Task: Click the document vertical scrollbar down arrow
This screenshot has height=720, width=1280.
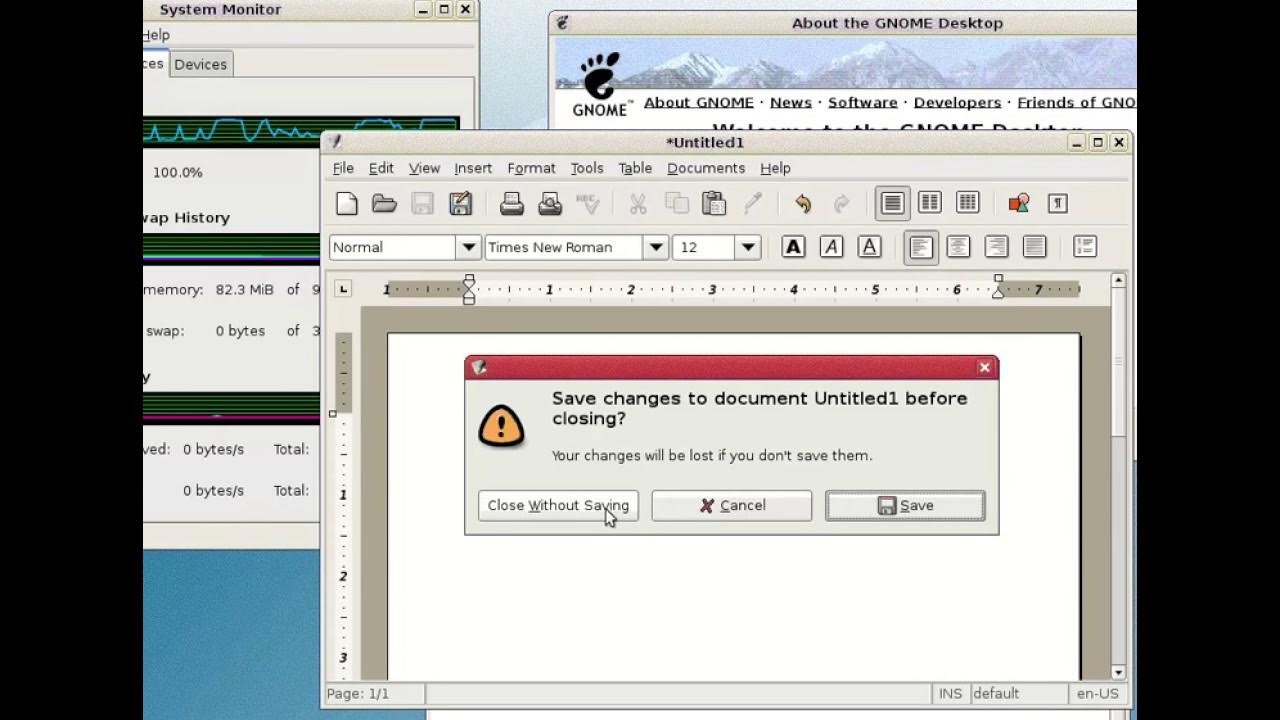Action: tap(1119, 672)
